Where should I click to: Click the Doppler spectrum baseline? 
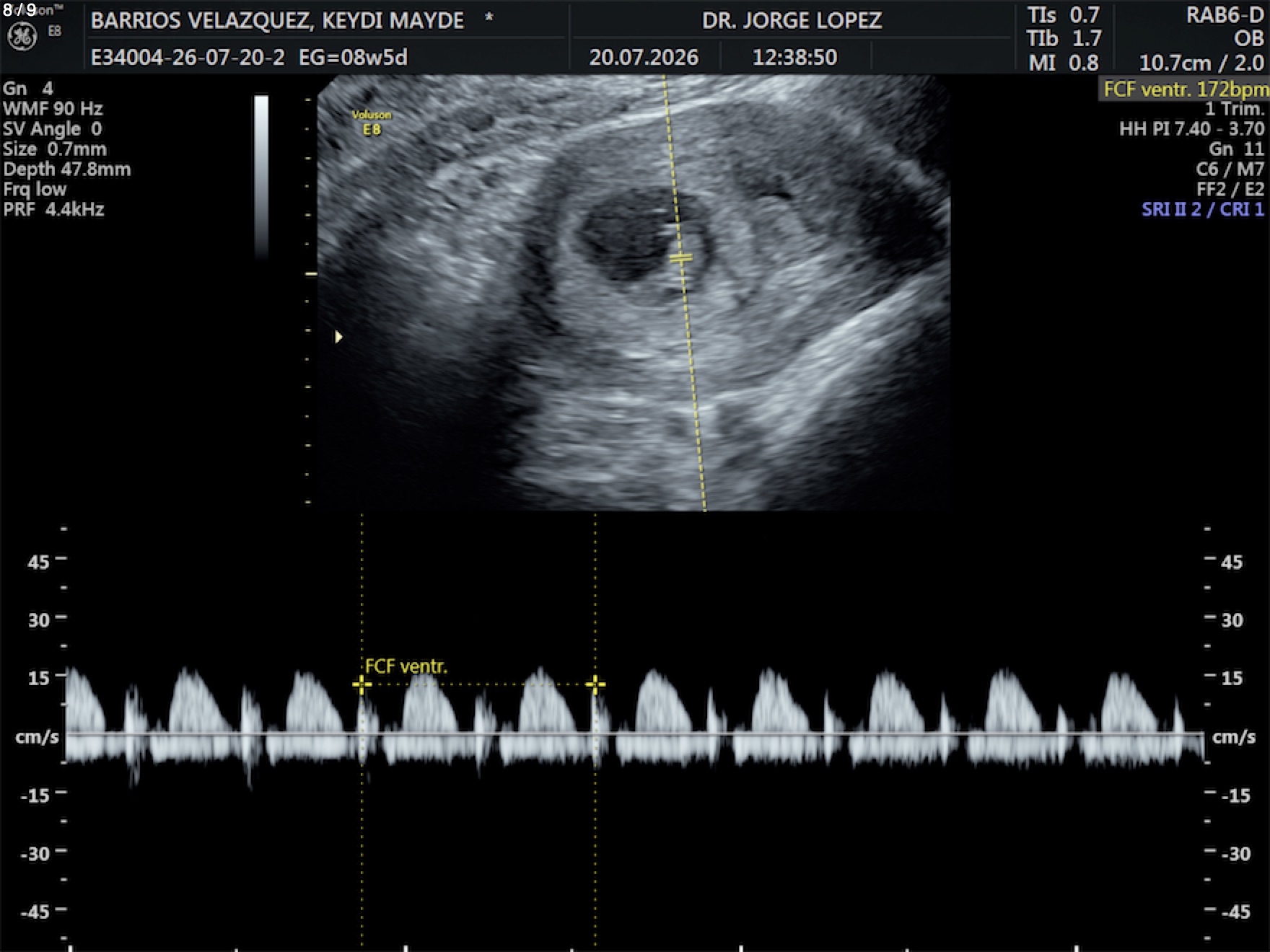[x=635, y=734]
